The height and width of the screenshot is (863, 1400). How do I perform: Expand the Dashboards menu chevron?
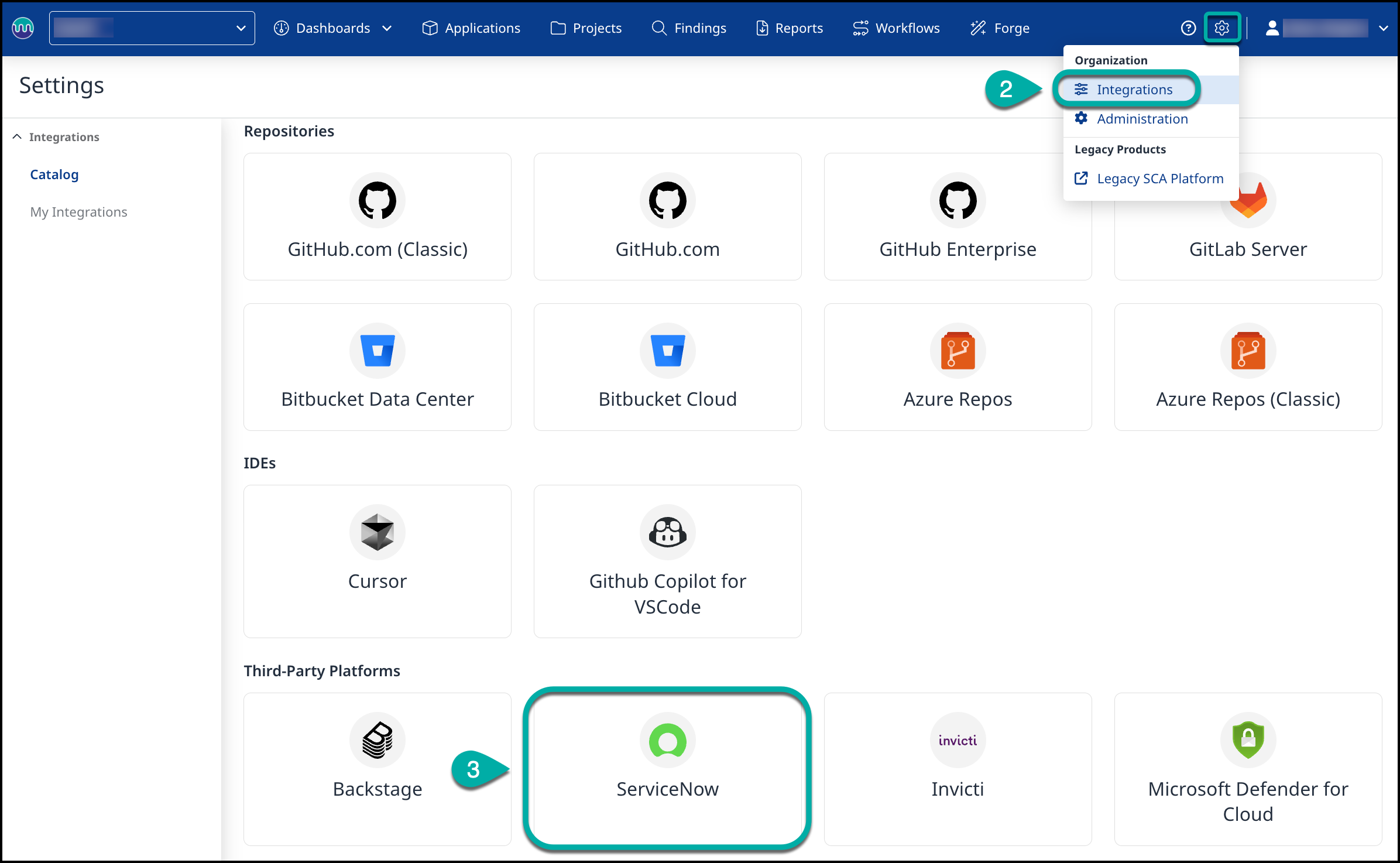(387, 28)
